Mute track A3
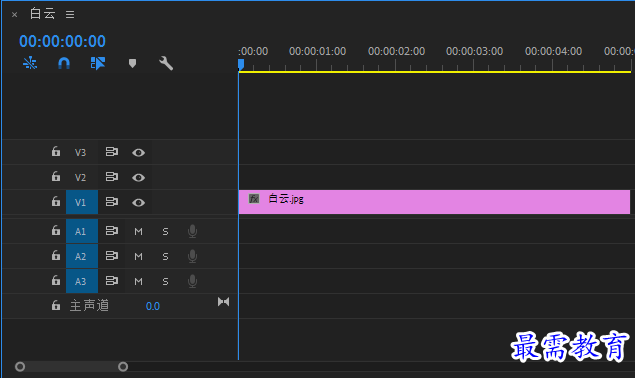 point(139,282)
